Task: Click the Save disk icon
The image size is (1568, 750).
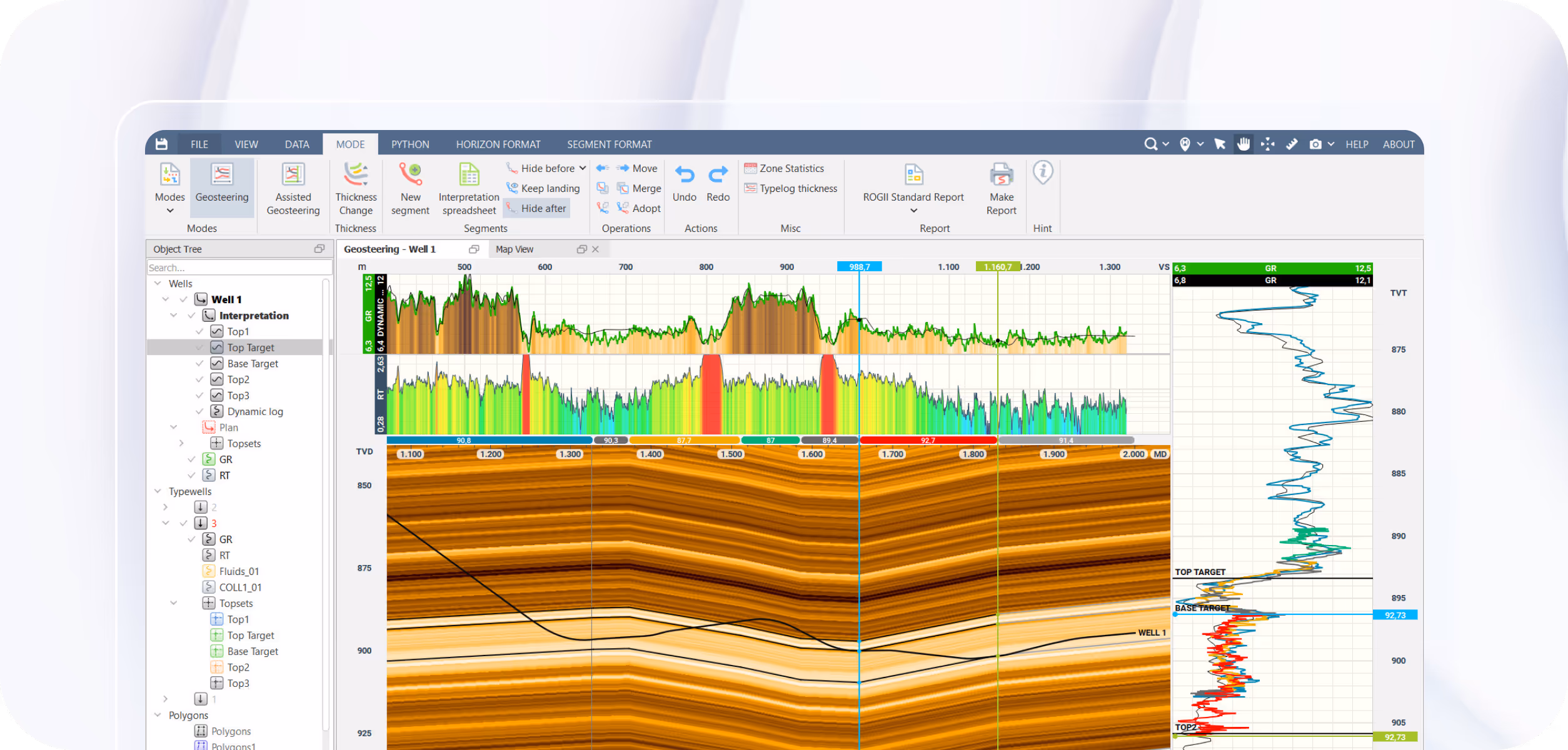Action: 161,144
